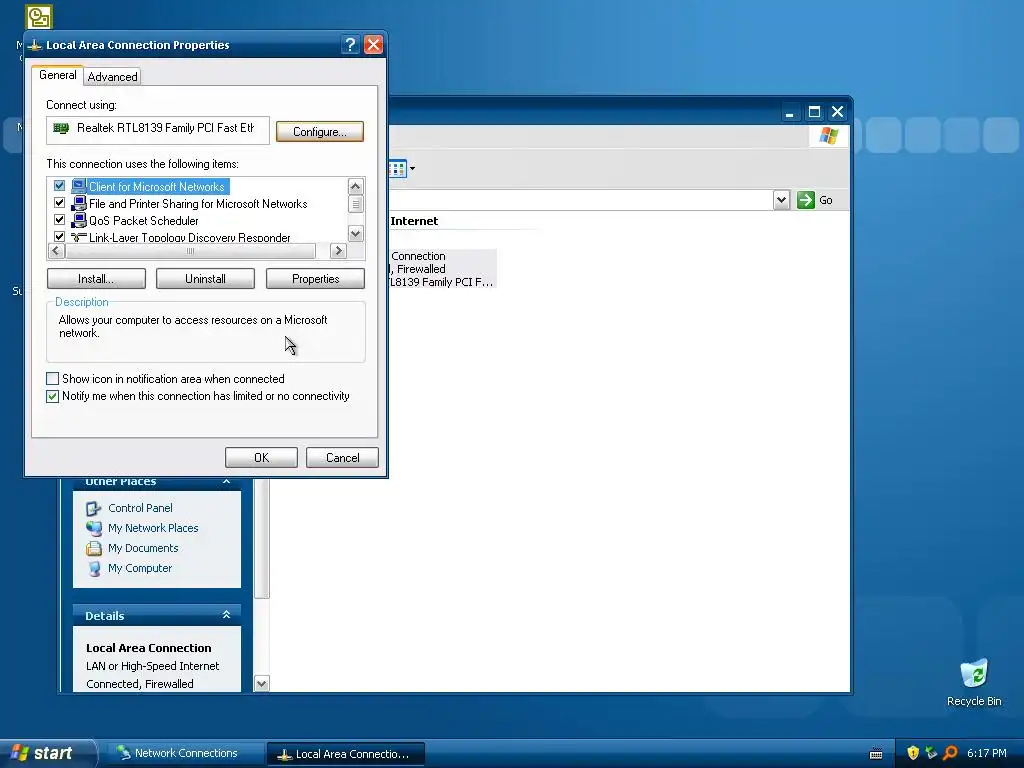Collapse the Details panel

(x=226, y=615)
